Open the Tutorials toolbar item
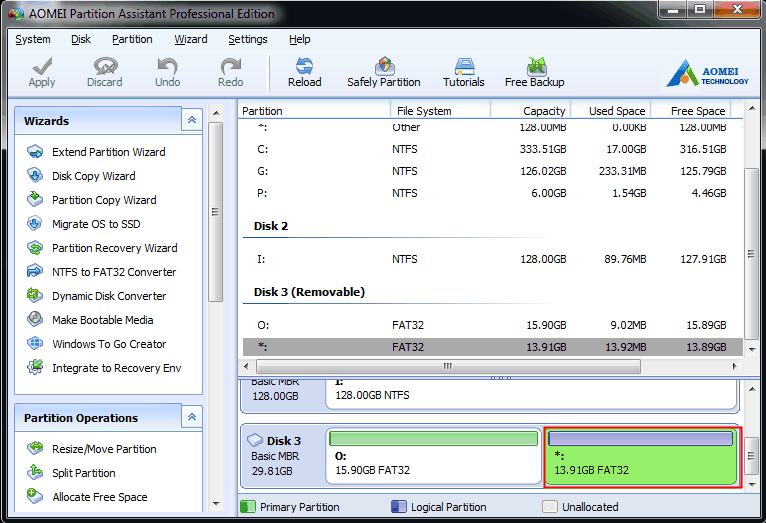 tap(464, 72)
